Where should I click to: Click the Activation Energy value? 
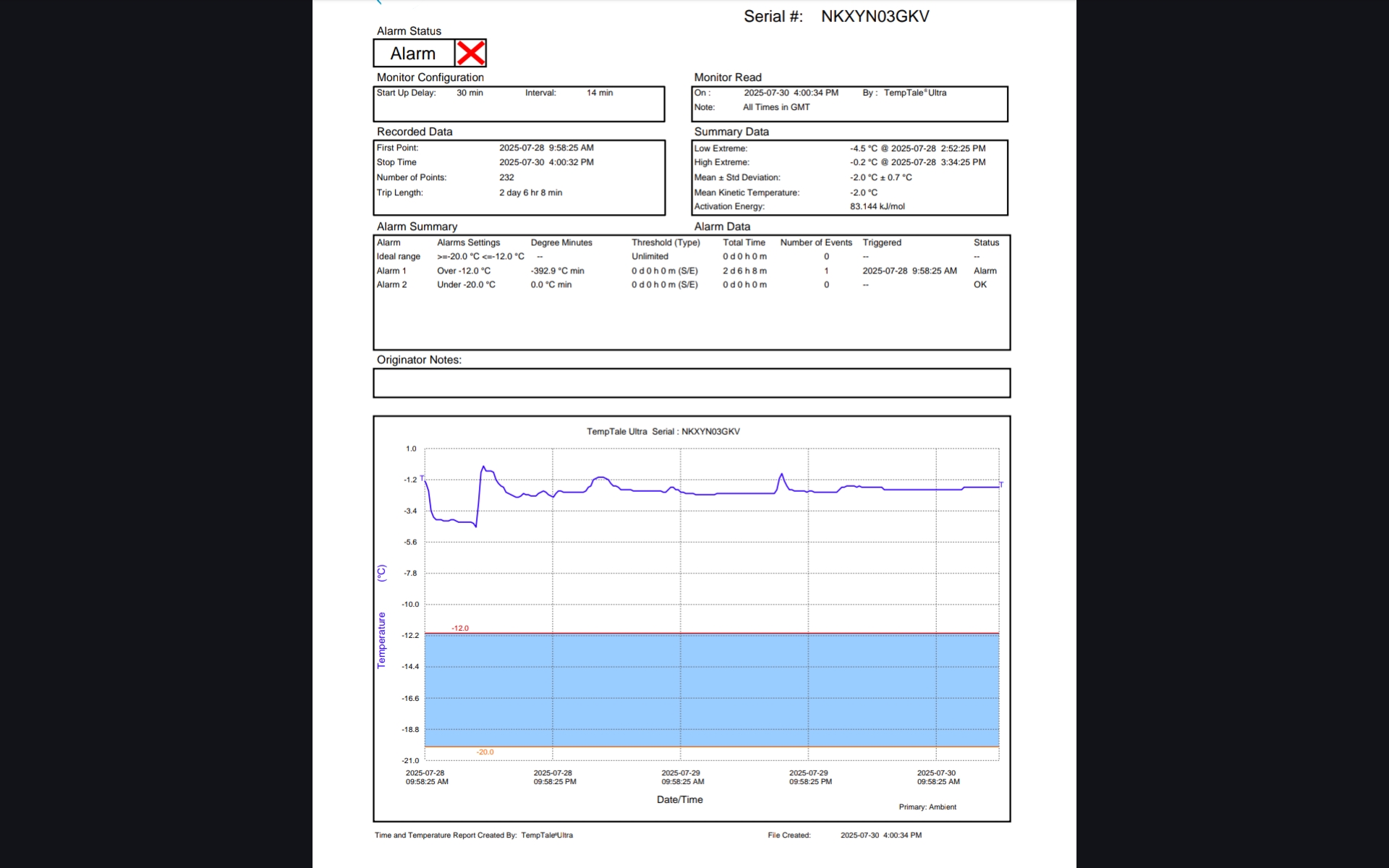(x=877, y=206)
